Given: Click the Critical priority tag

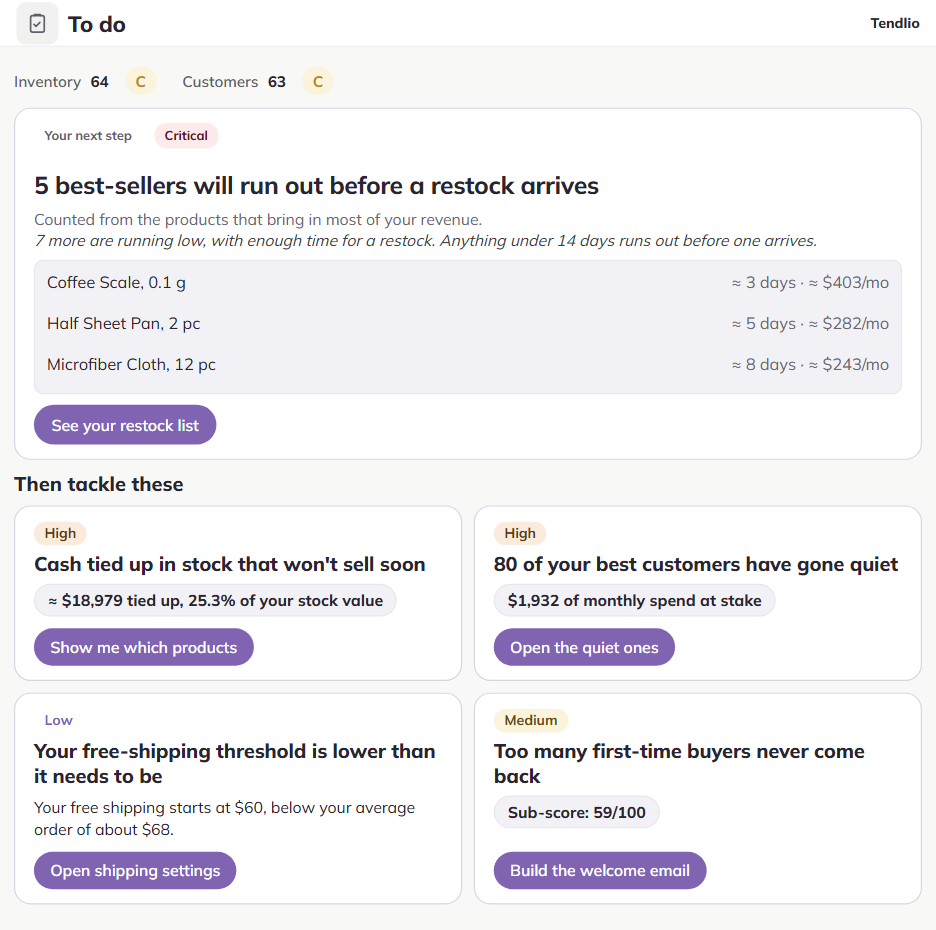Looking at the screenshot, I should (x=186, y=136).
